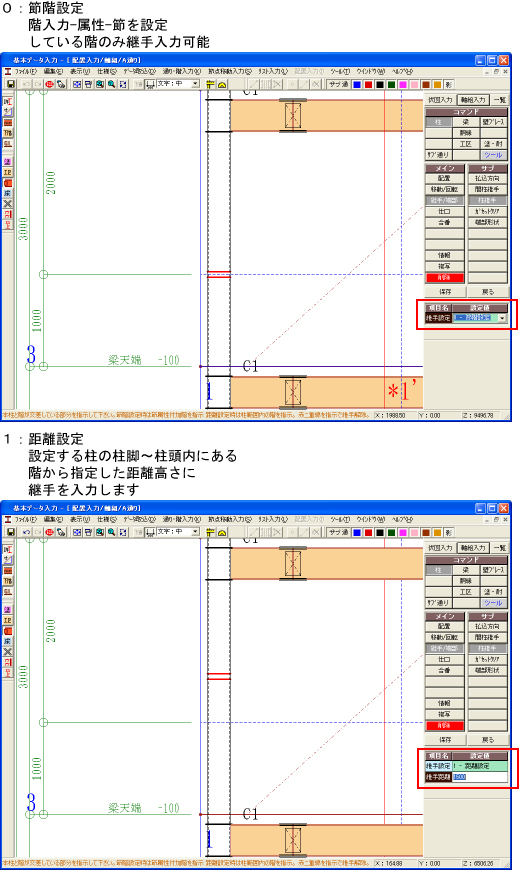Click the yellow arch icon in upper window toolbar
519x870 pixels.
click(x=221, y=84)
